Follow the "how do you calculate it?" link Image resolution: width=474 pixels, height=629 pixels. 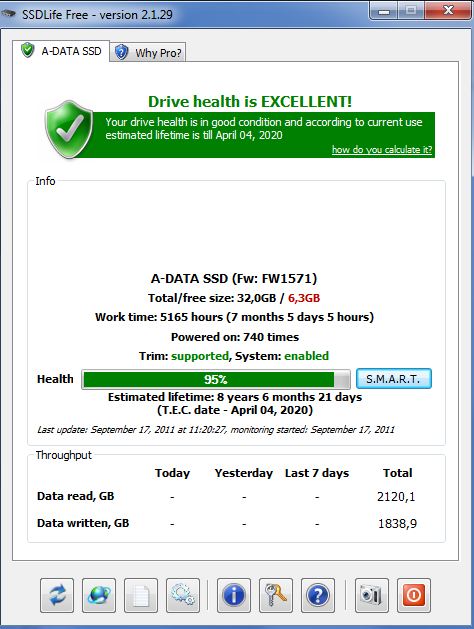382,150
